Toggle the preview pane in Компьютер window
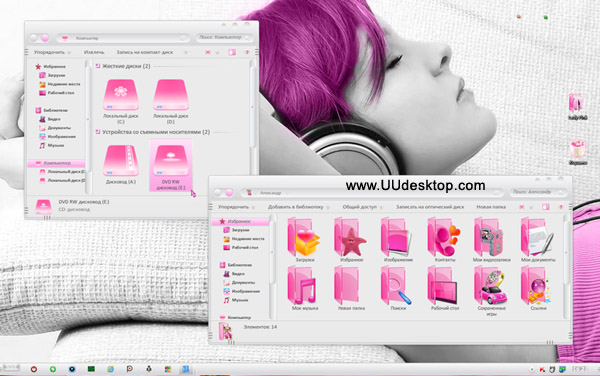The height and width of the screenshot is (376, 600). 232,52
